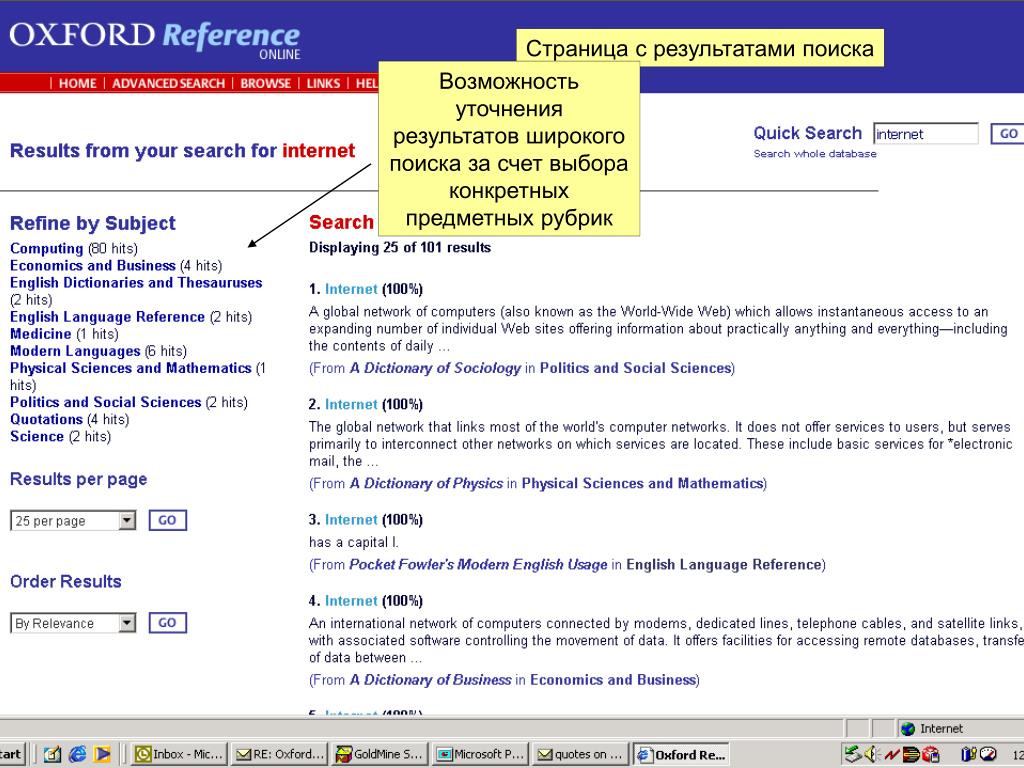Click the show desktop quick launch icon

[x=52, y=754]
